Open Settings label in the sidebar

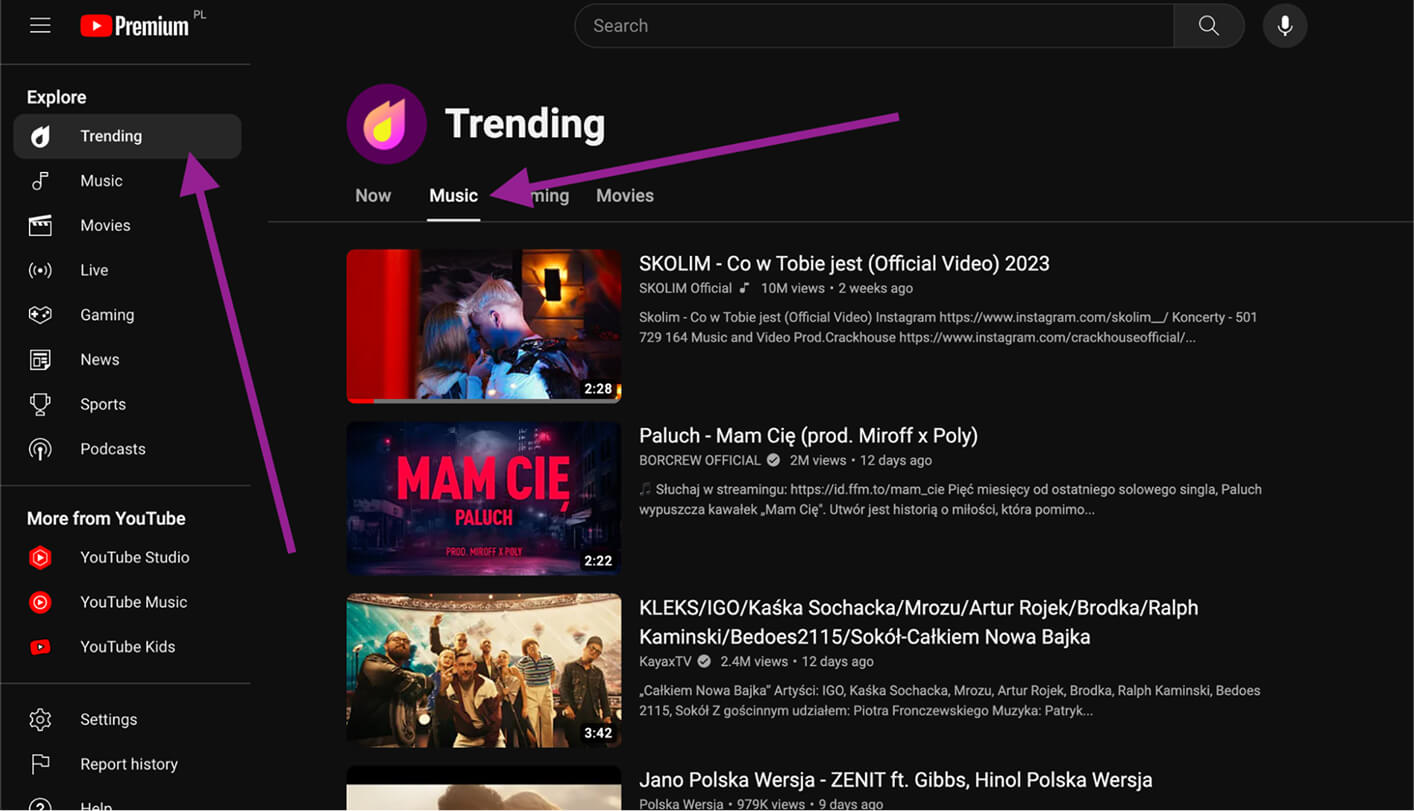[x=109, y=720]
